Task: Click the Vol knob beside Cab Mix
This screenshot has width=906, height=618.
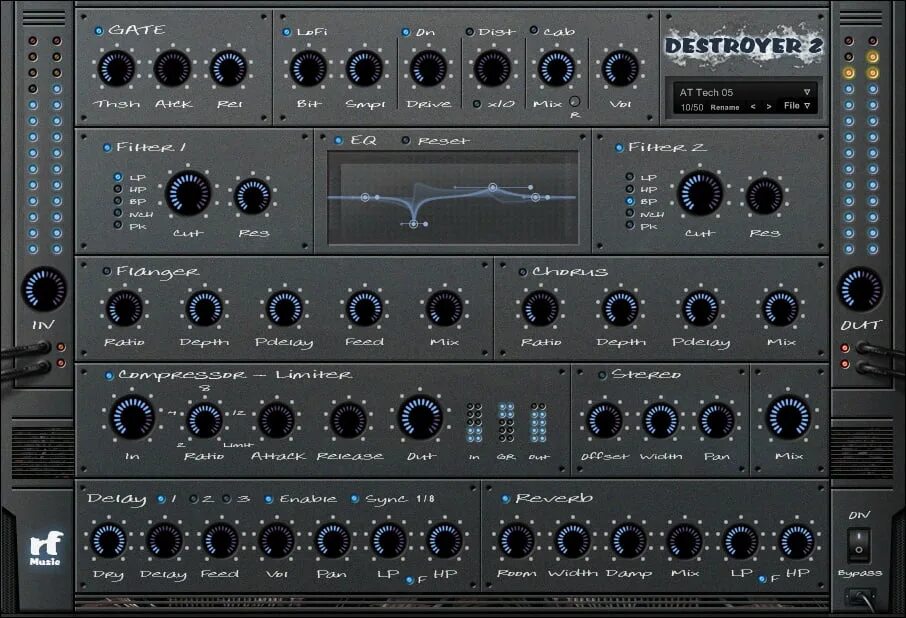Action: click(x=620, y=68)
